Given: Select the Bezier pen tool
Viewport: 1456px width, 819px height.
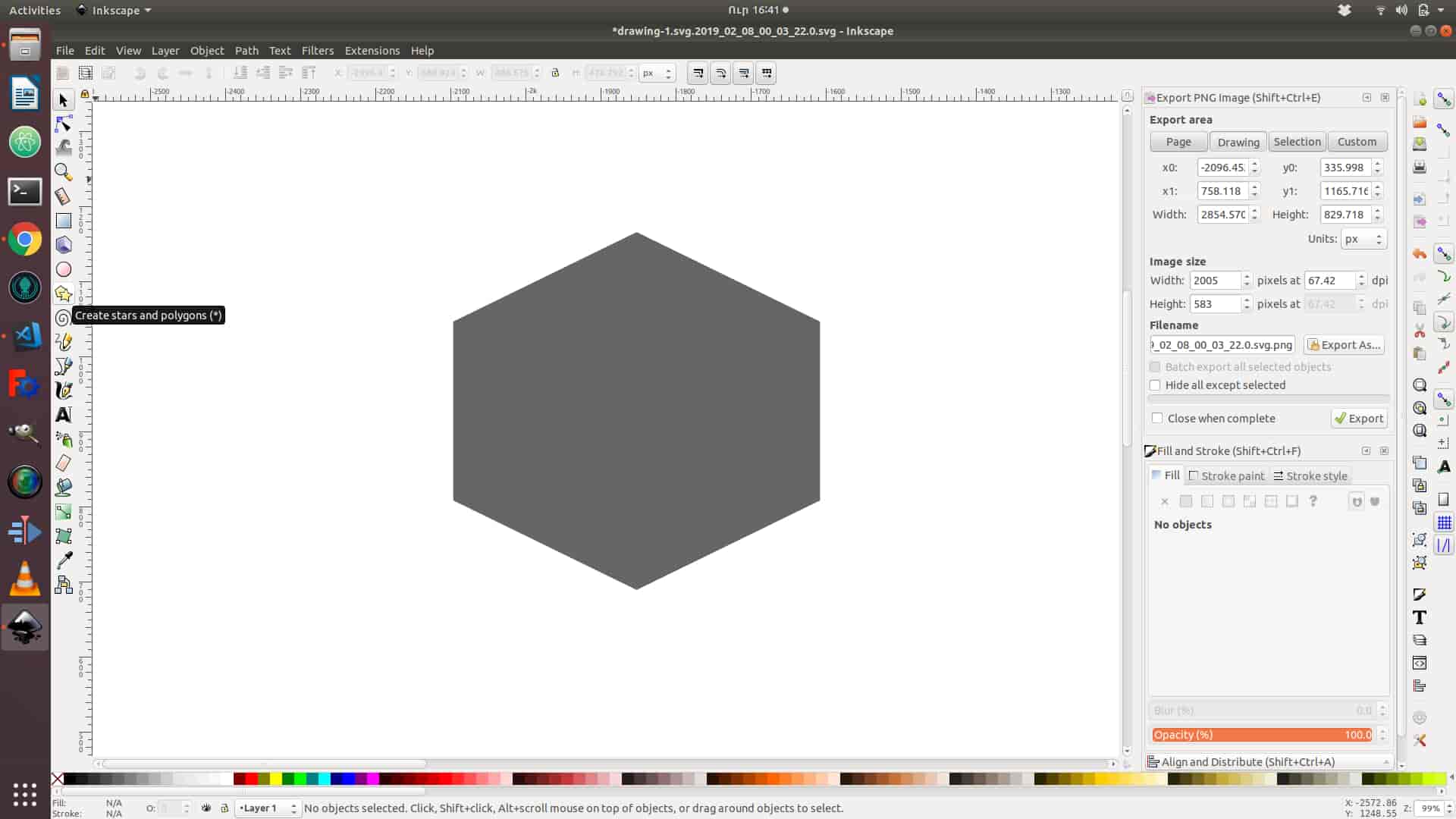Looking at the screenshot, I should 64,366.
